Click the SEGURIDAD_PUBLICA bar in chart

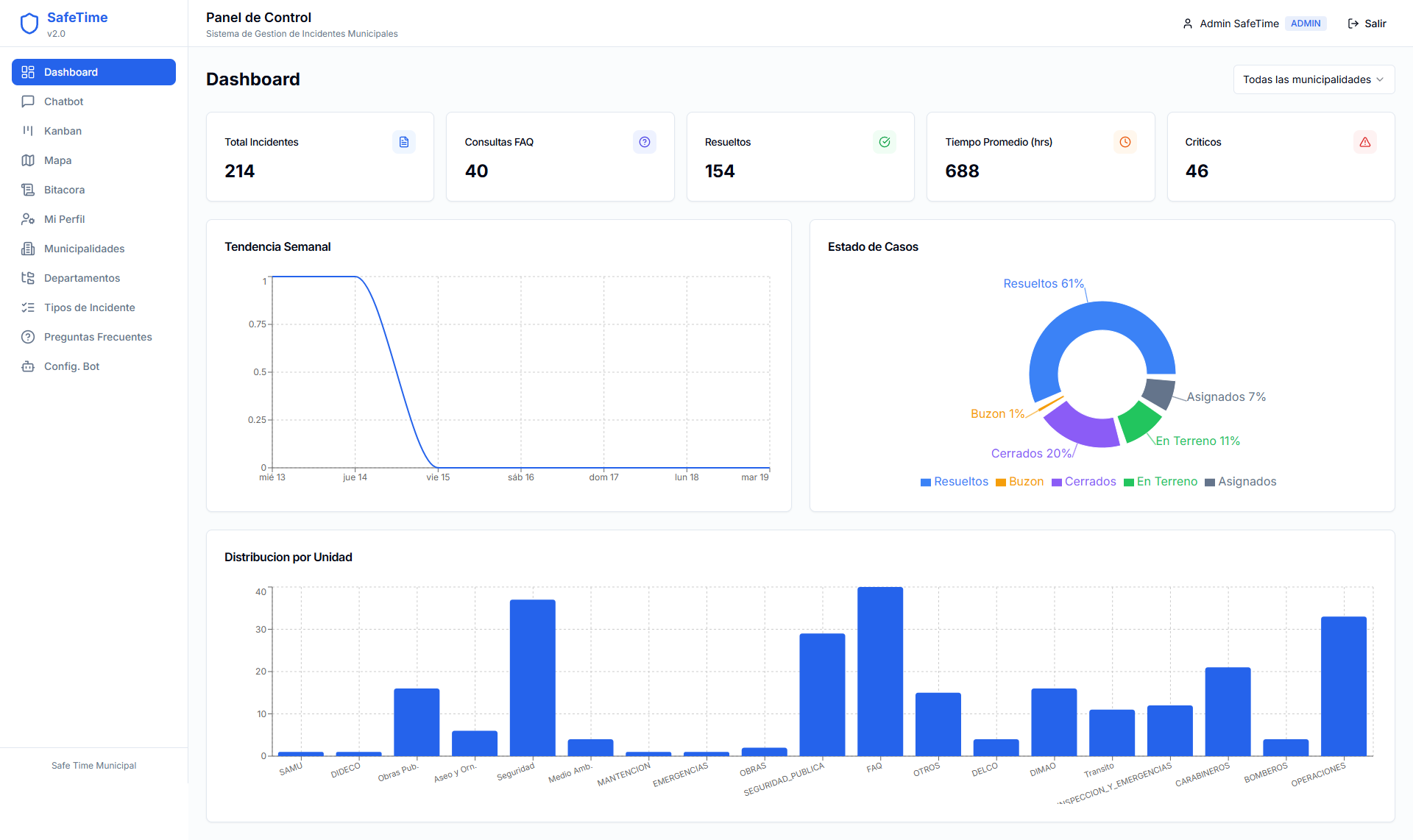point(822,694)
